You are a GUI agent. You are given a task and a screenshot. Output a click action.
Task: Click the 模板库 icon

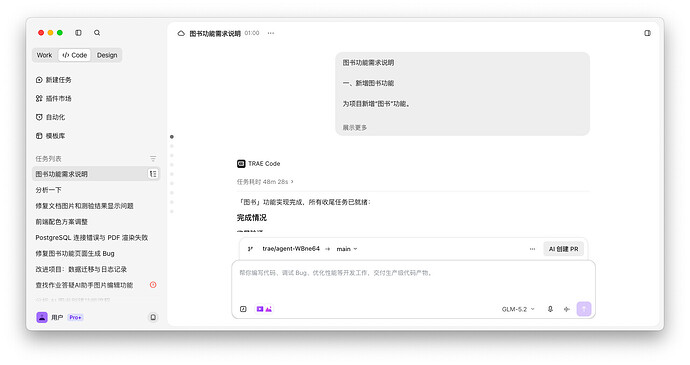[x=39, y=136]
